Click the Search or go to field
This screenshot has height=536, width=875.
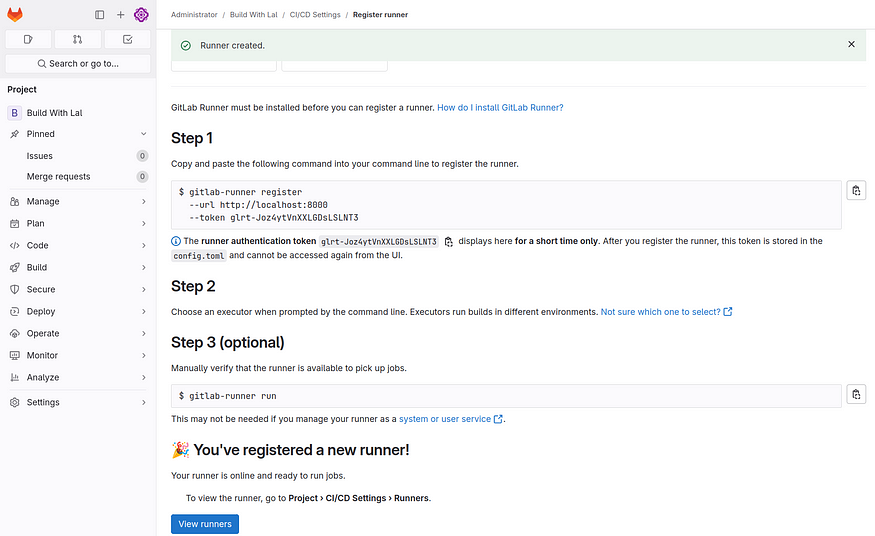pos(78,64)
